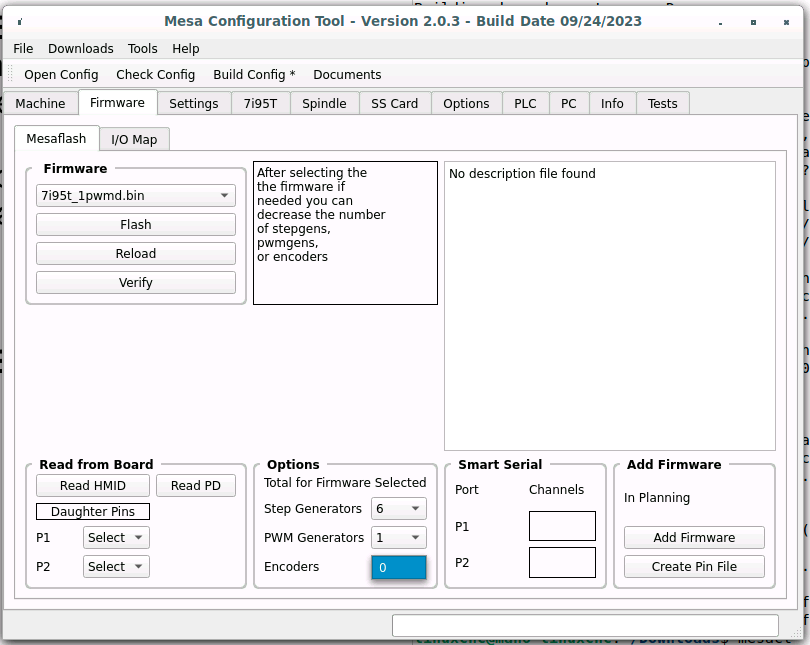The image size is (810, 645).
Task: Click the firmware instructions text box
Action: (x=345, y=233)
